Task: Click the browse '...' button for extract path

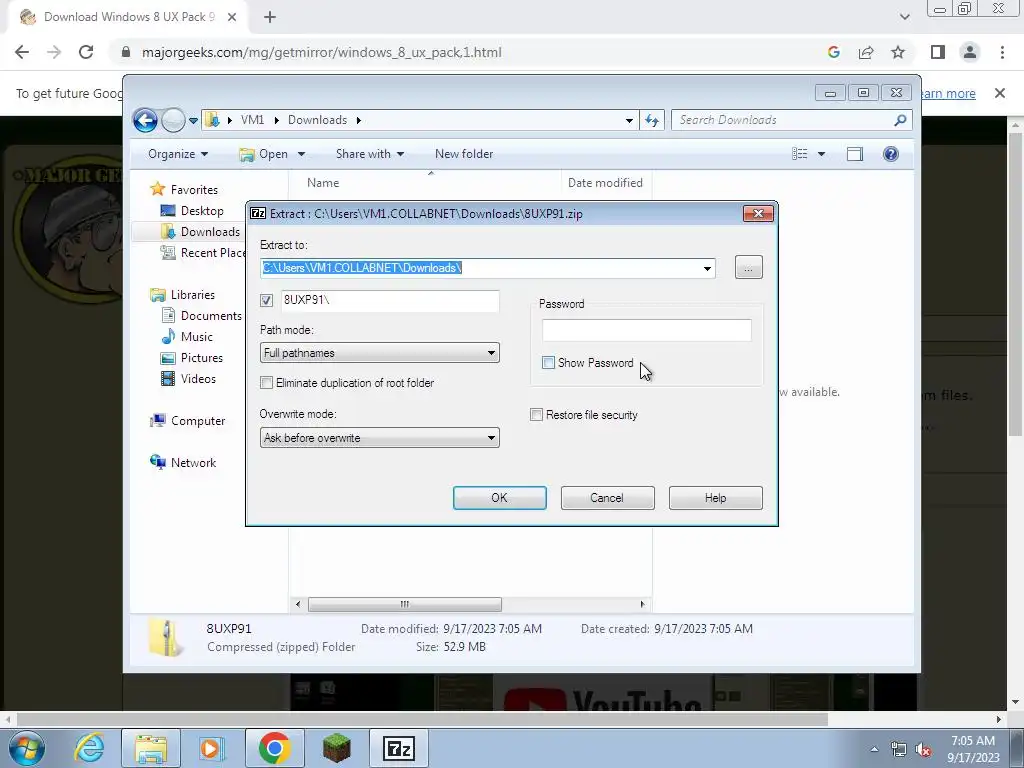Action: [748, 268]
